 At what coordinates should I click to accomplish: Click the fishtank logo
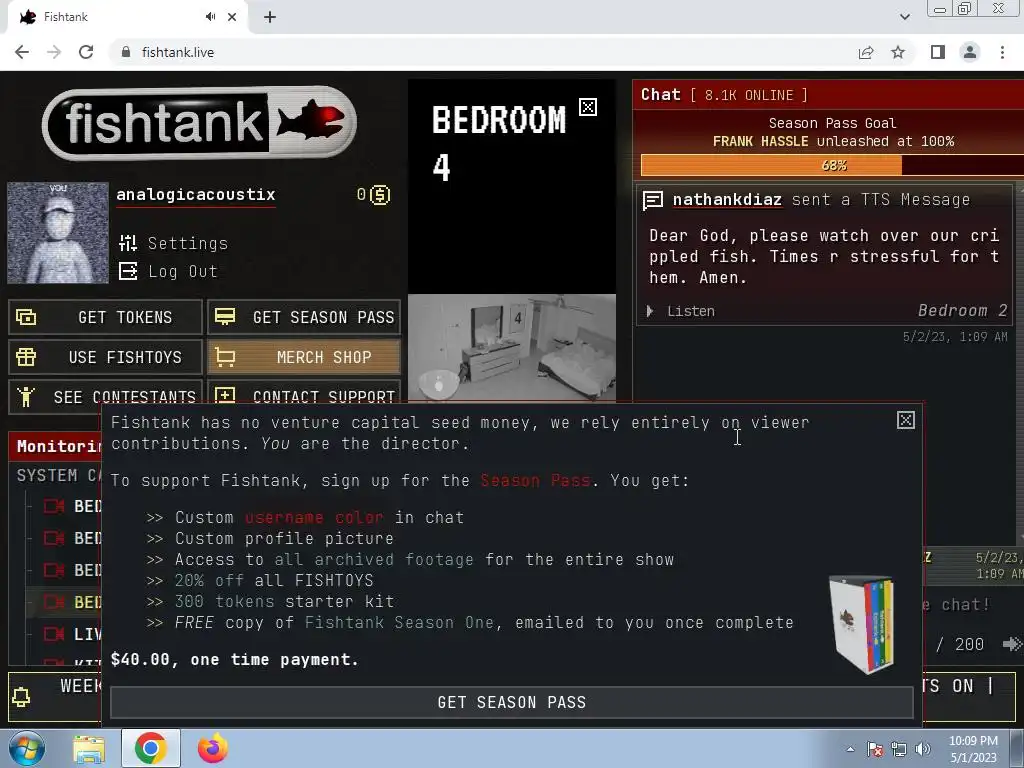pos(199,123)
